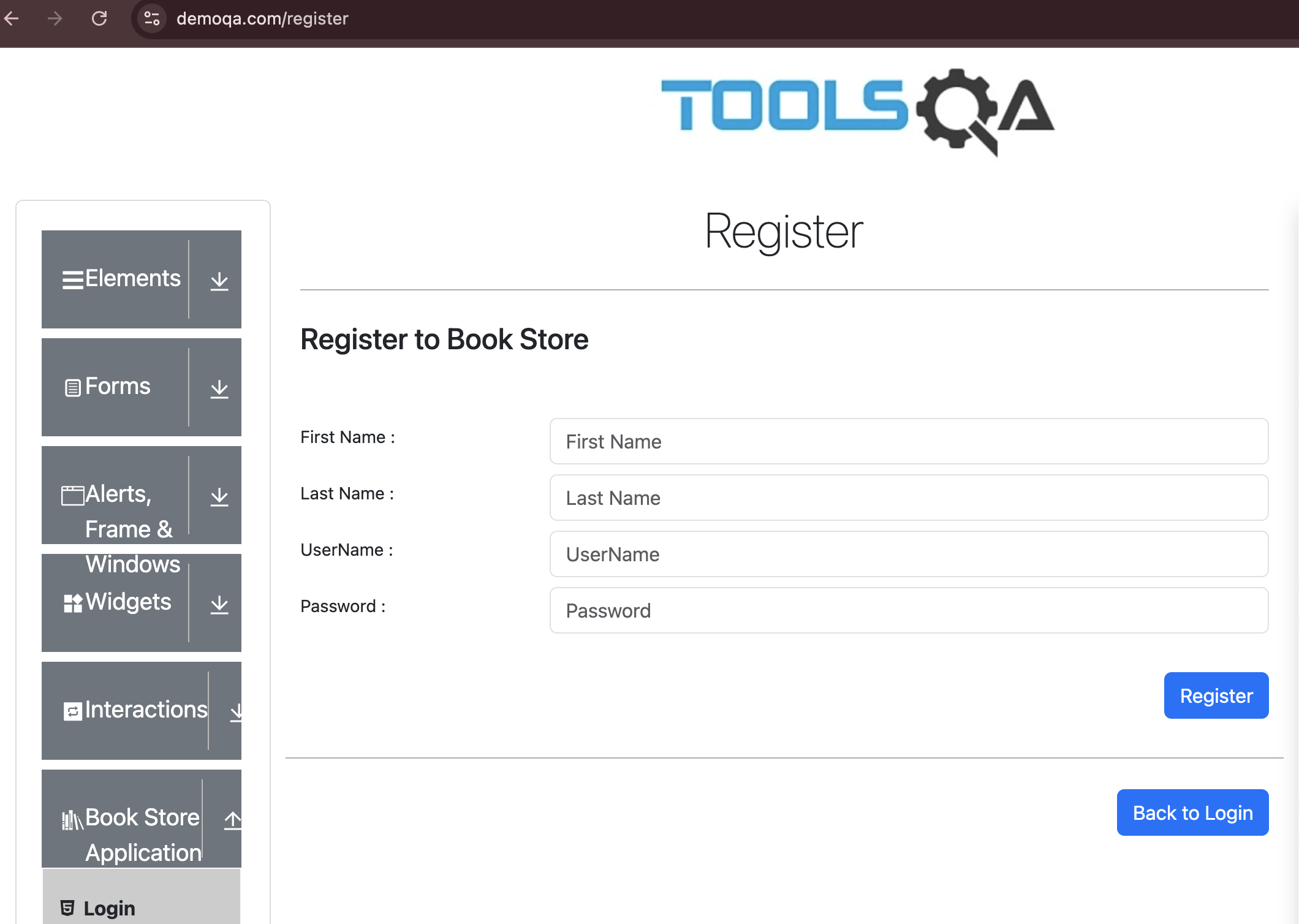This screenshot has height=924, width=1299.
Task: Click the blue Register button
Action: tap(1216, 695)
